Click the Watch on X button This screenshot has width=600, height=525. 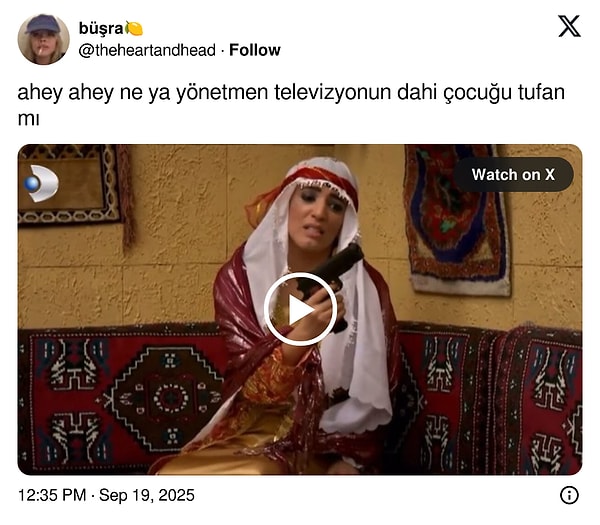(x=513, y=174)
